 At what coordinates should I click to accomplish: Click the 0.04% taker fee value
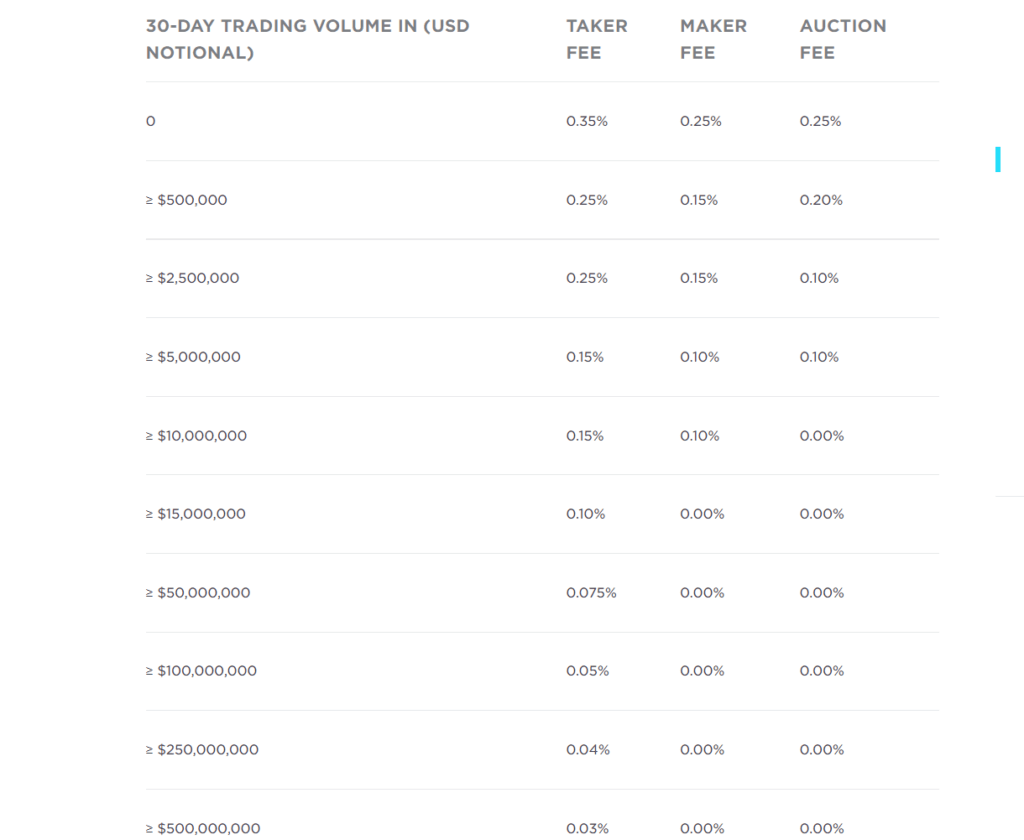click(x=588, y=750)
